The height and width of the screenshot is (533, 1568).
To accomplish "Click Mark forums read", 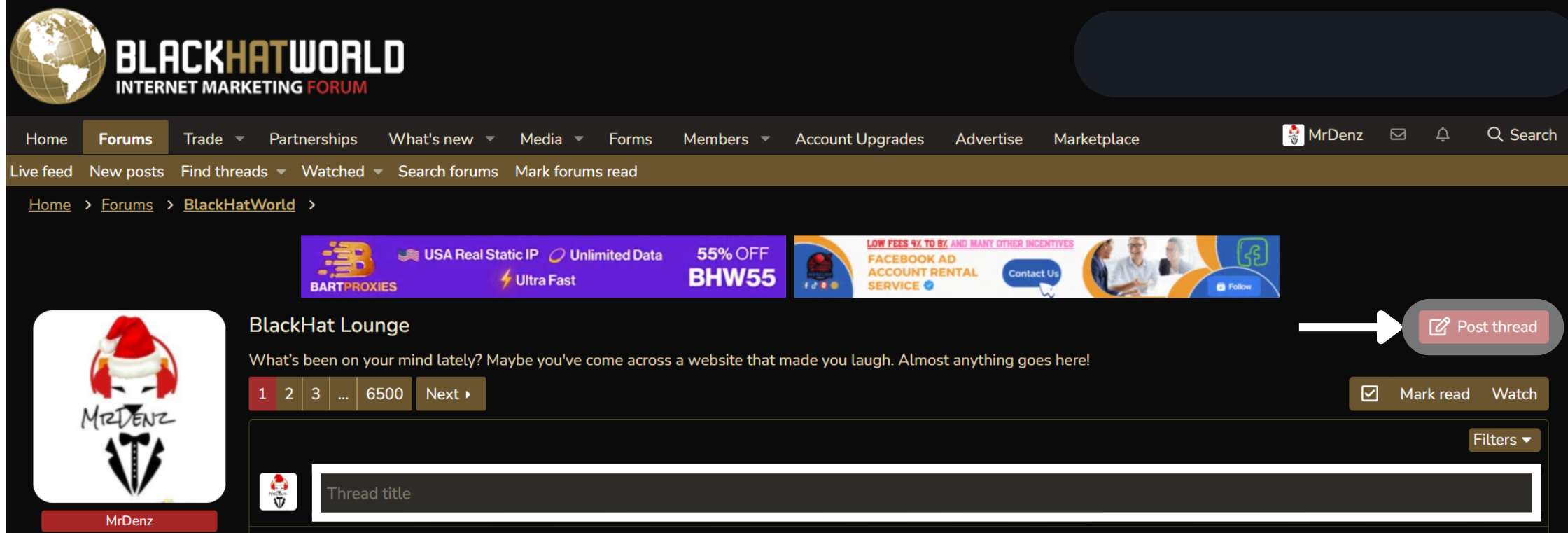I will tap(576, 172).
